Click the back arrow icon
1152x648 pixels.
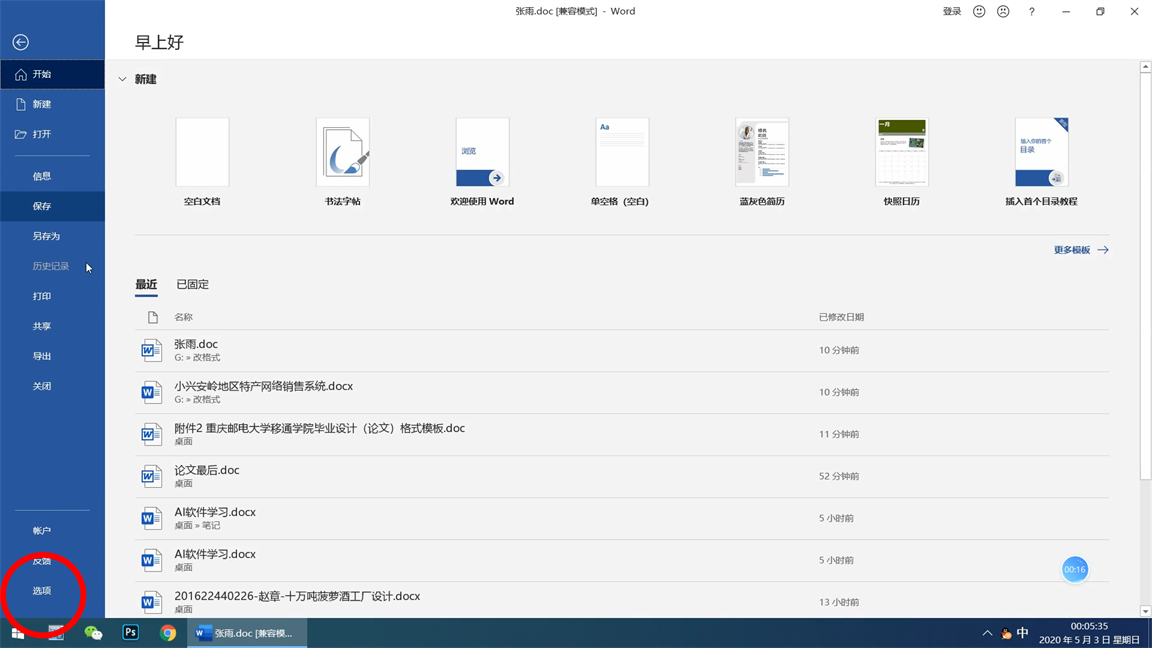click(x=20, y=42)
